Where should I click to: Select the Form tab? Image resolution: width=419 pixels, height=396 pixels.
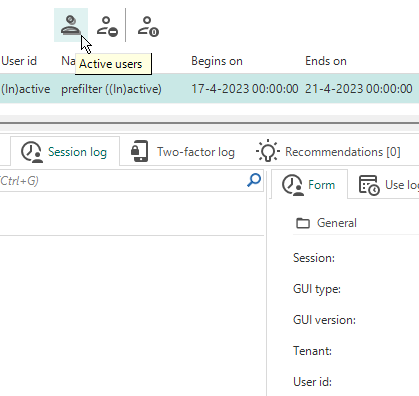[309, 184]
